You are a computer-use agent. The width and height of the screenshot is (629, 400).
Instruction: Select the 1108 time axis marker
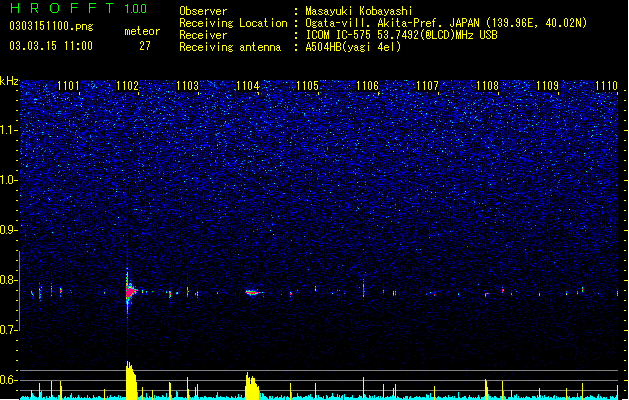tap(487, 85)
